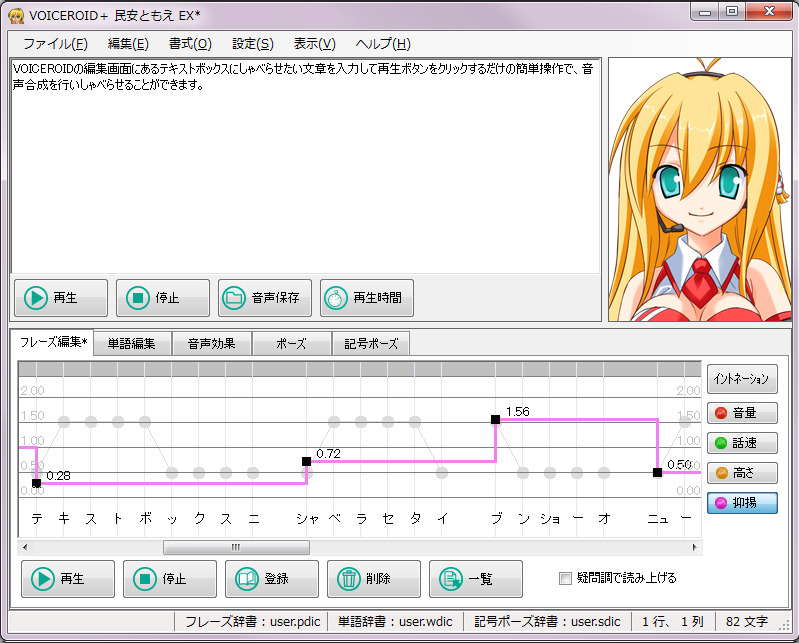This screenshot has width=799, height=643.
Task: Delete the phrase with the 削除 button
Action: click(x=374, y=579)
